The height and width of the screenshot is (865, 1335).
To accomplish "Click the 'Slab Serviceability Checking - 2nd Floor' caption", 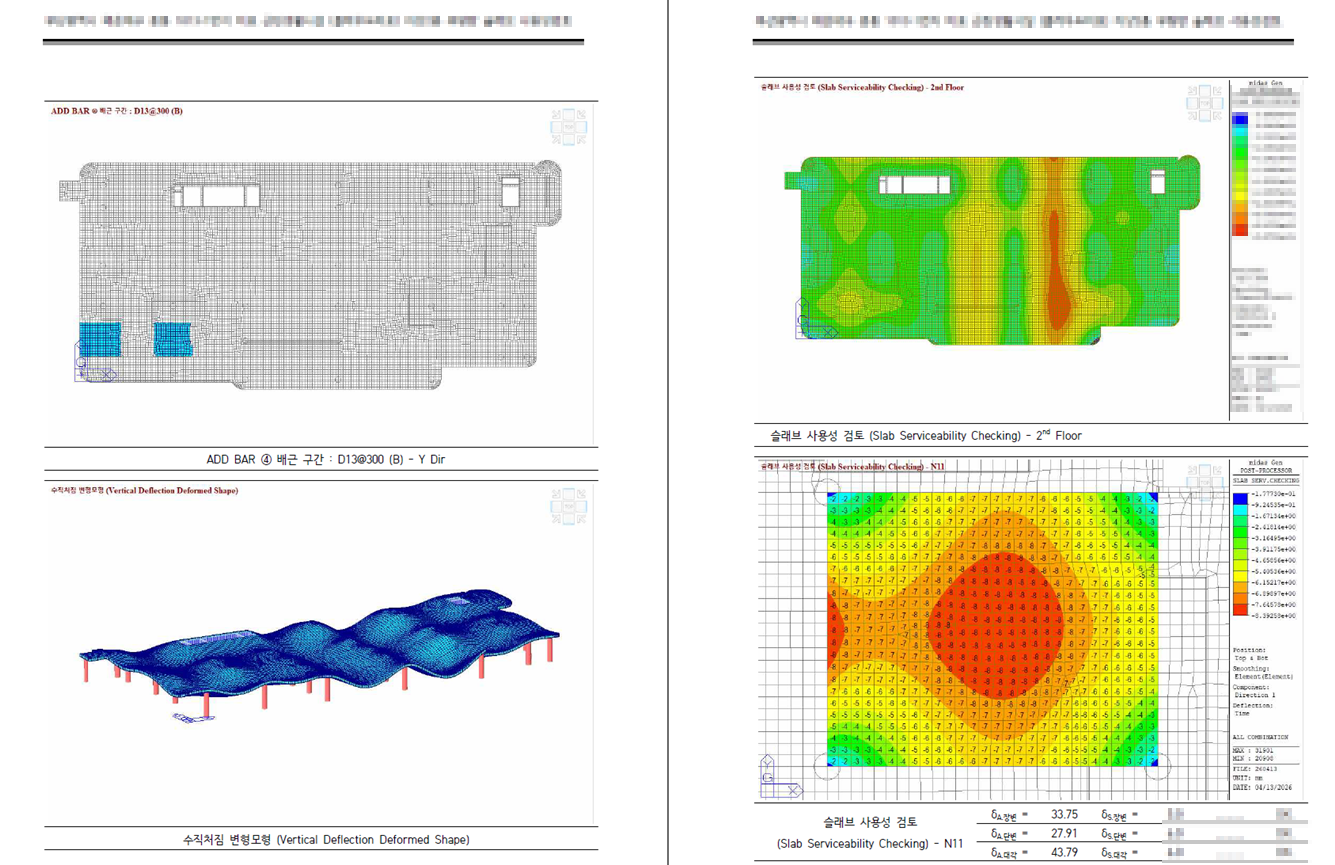I will coord(926,436).
